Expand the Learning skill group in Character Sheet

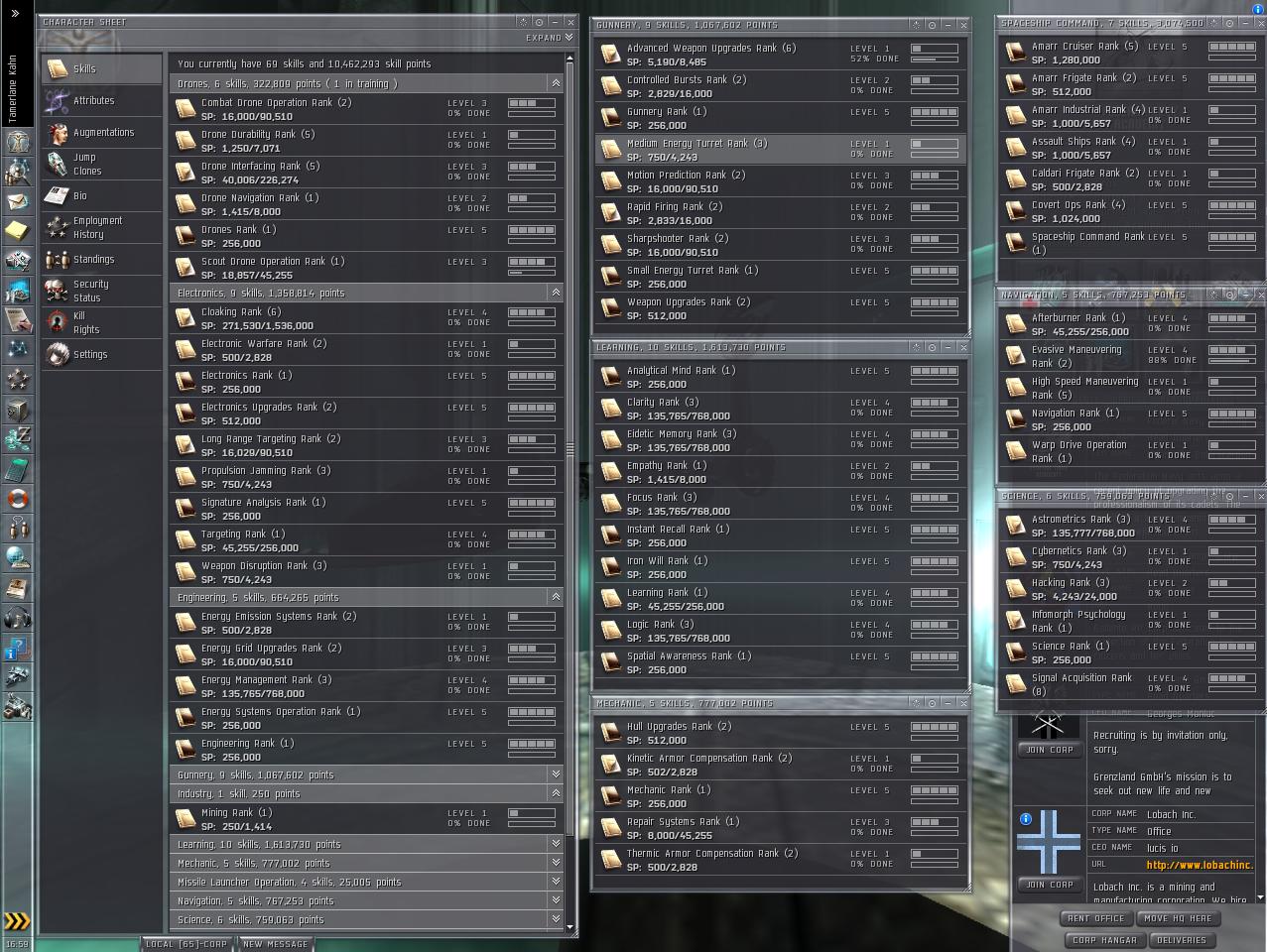pyautogui.click(x=556, y=844)
